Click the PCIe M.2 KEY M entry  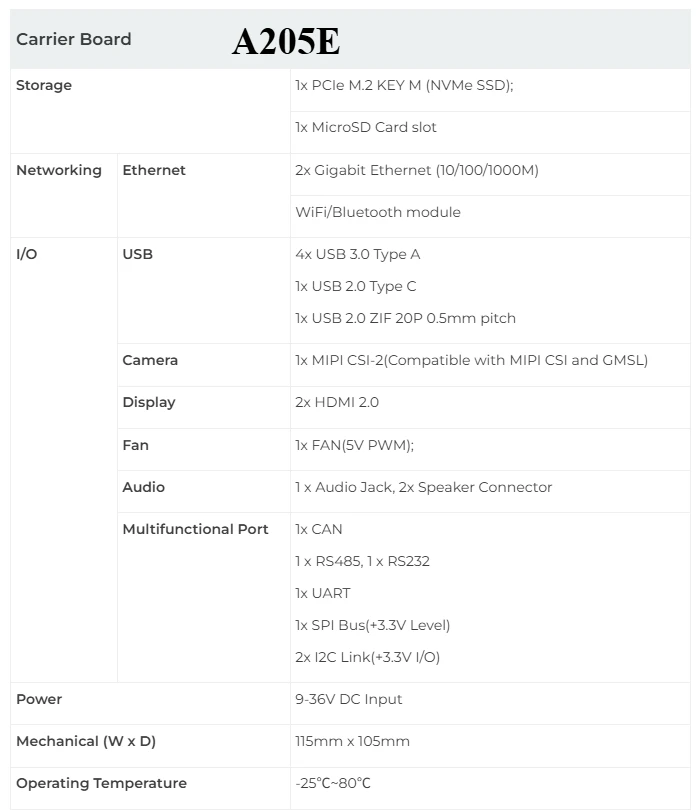coord(404,85)
